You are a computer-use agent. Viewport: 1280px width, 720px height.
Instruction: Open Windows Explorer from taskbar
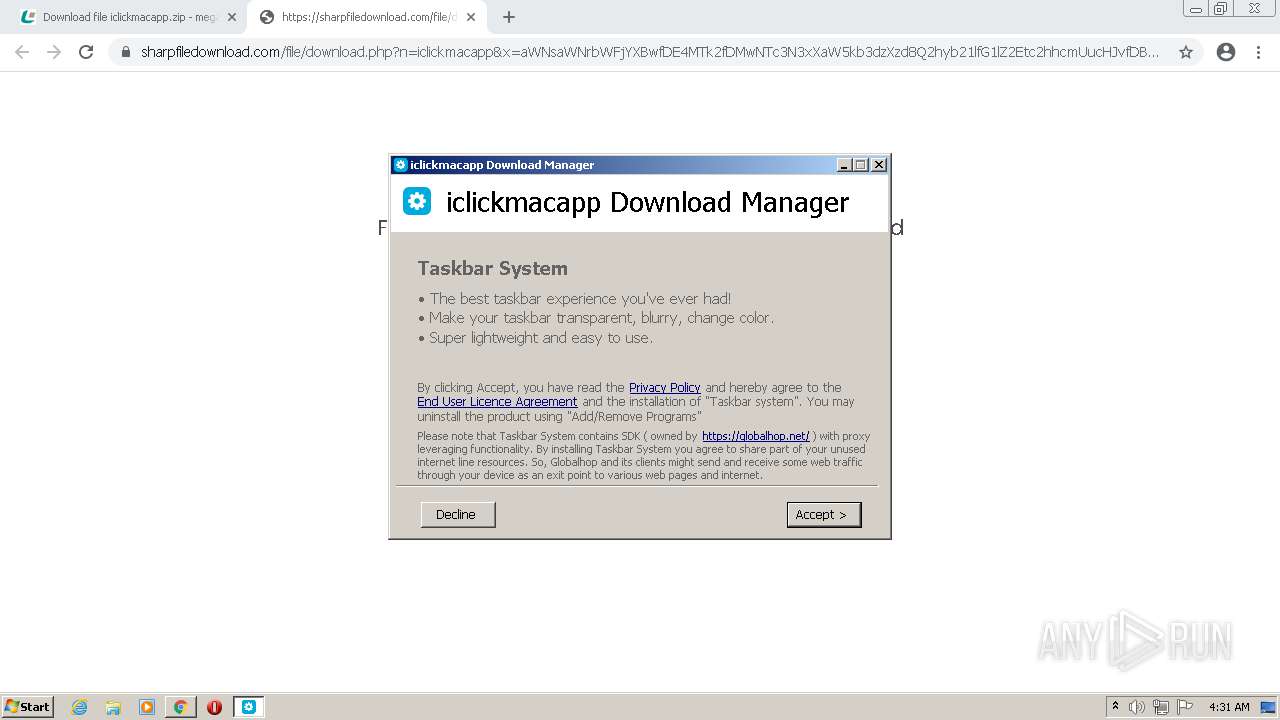(x=113, y=707)
